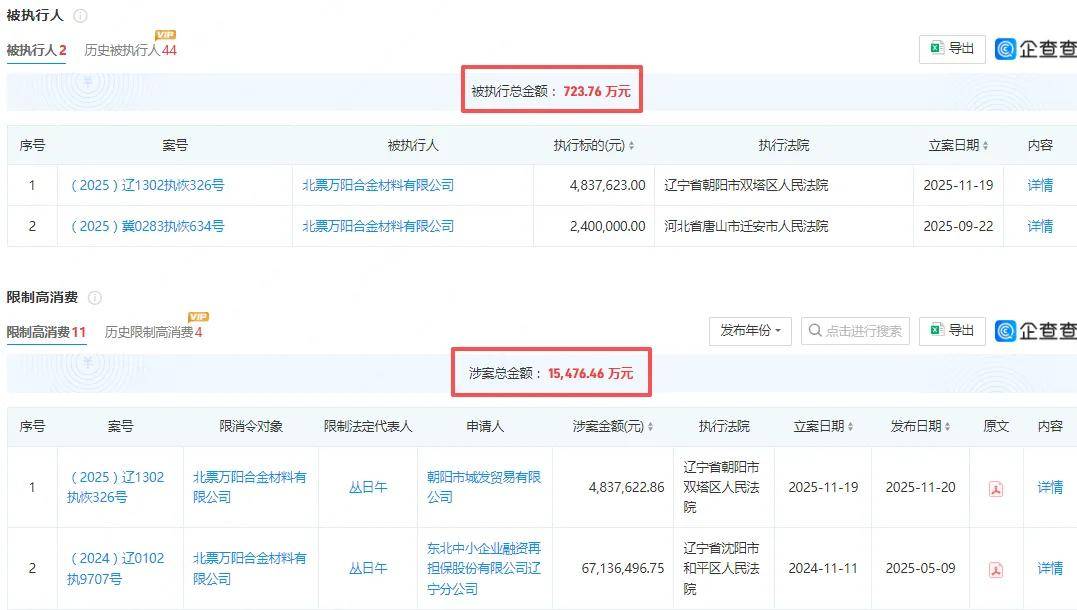Open applicant 朝阳市城发贸易有限公司 link
Image resolution: width=1077 pixels, height=610 pixels.
click(484, 487)
